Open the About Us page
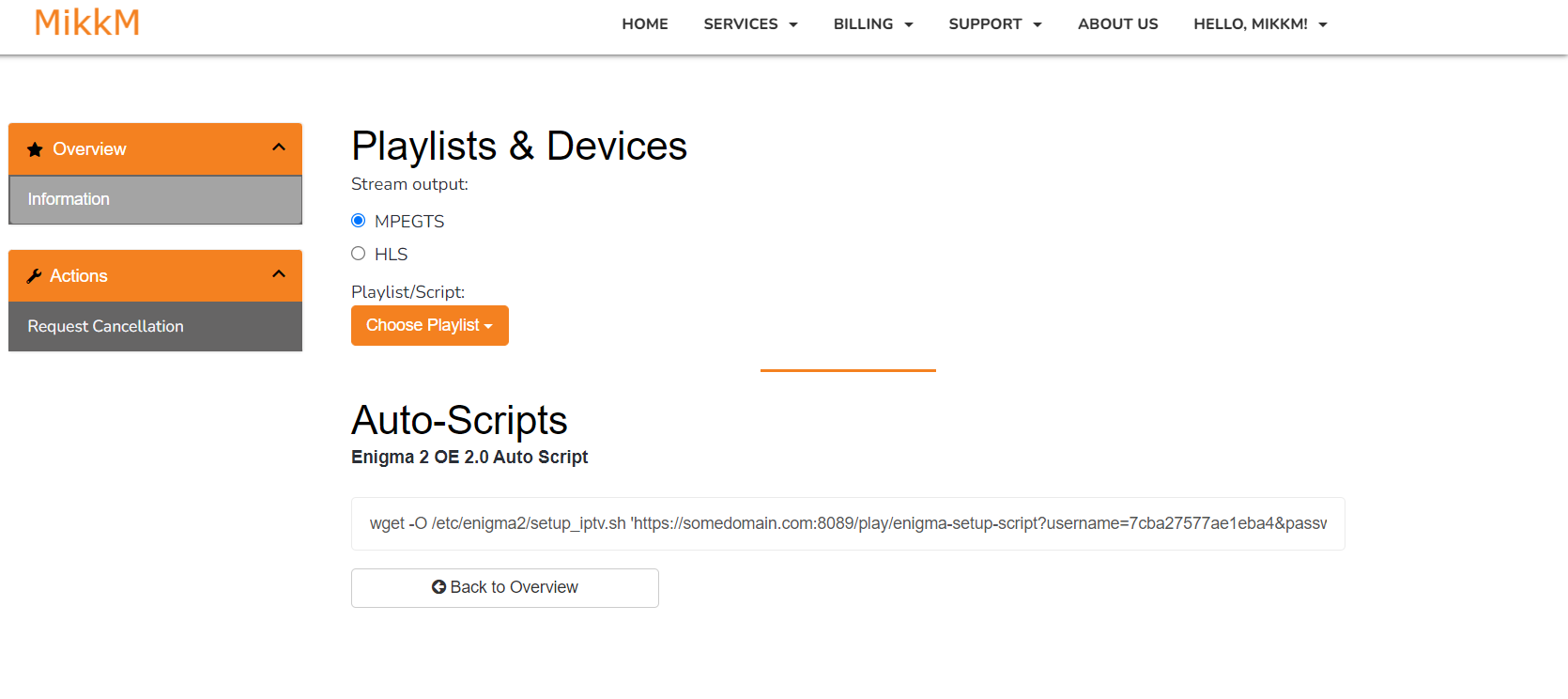The height and width of the screenshot is (699, 1568). (1117, 24)
